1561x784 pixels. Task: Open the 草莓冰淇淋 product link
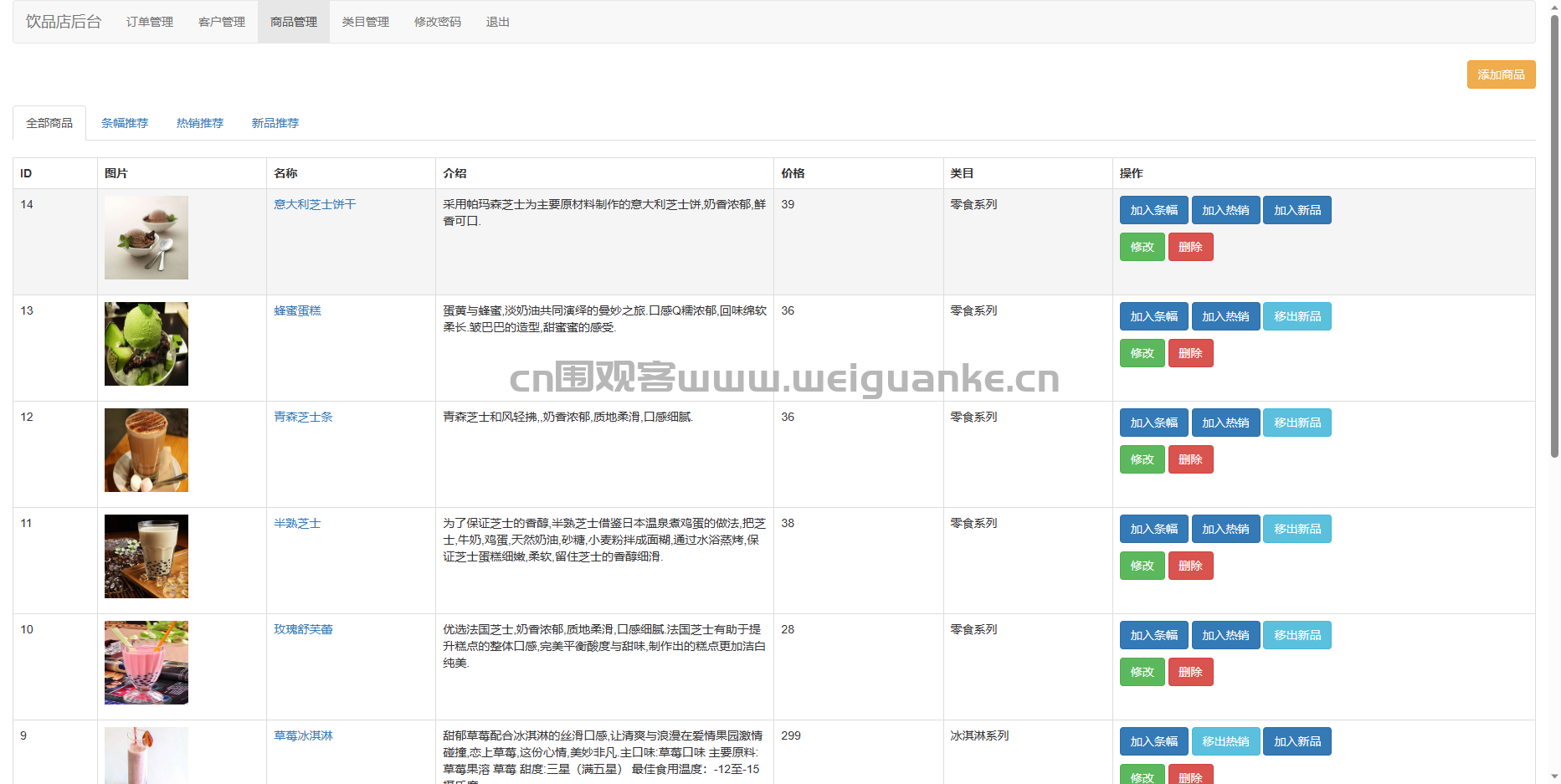pos(303,735)
